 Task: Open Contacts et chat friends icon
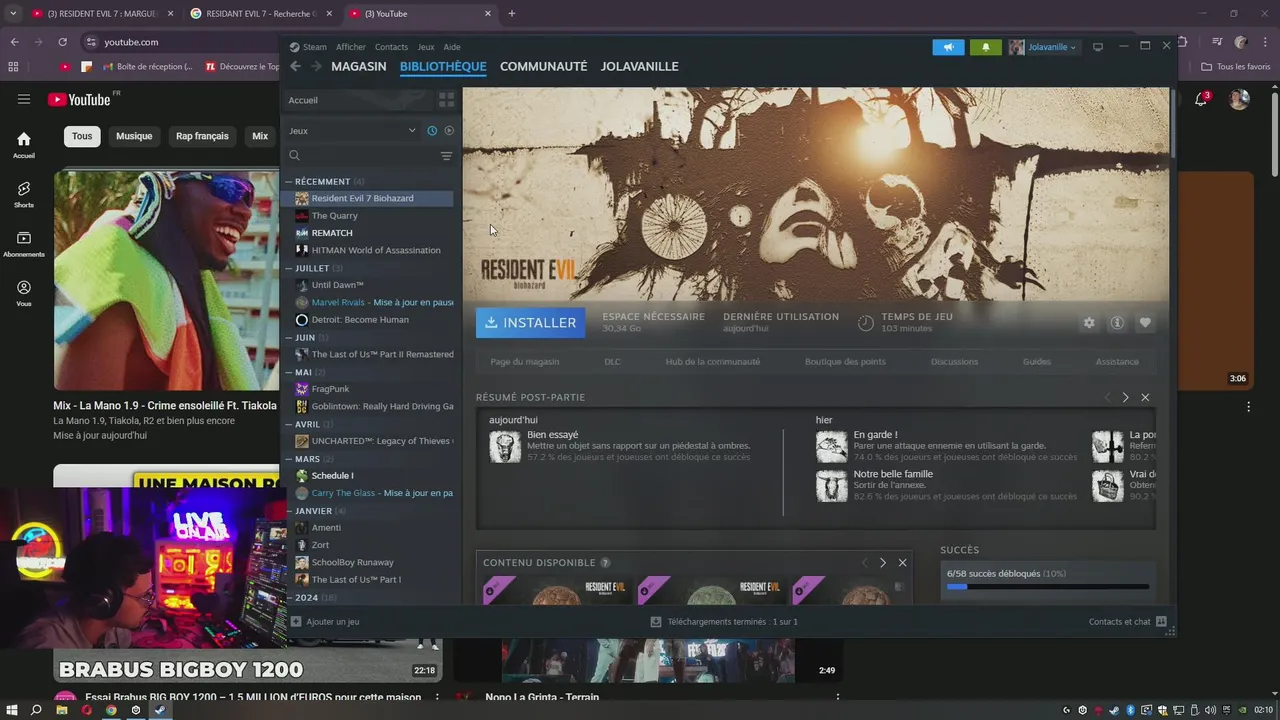pyautogui.click(x=1161, y=621)
